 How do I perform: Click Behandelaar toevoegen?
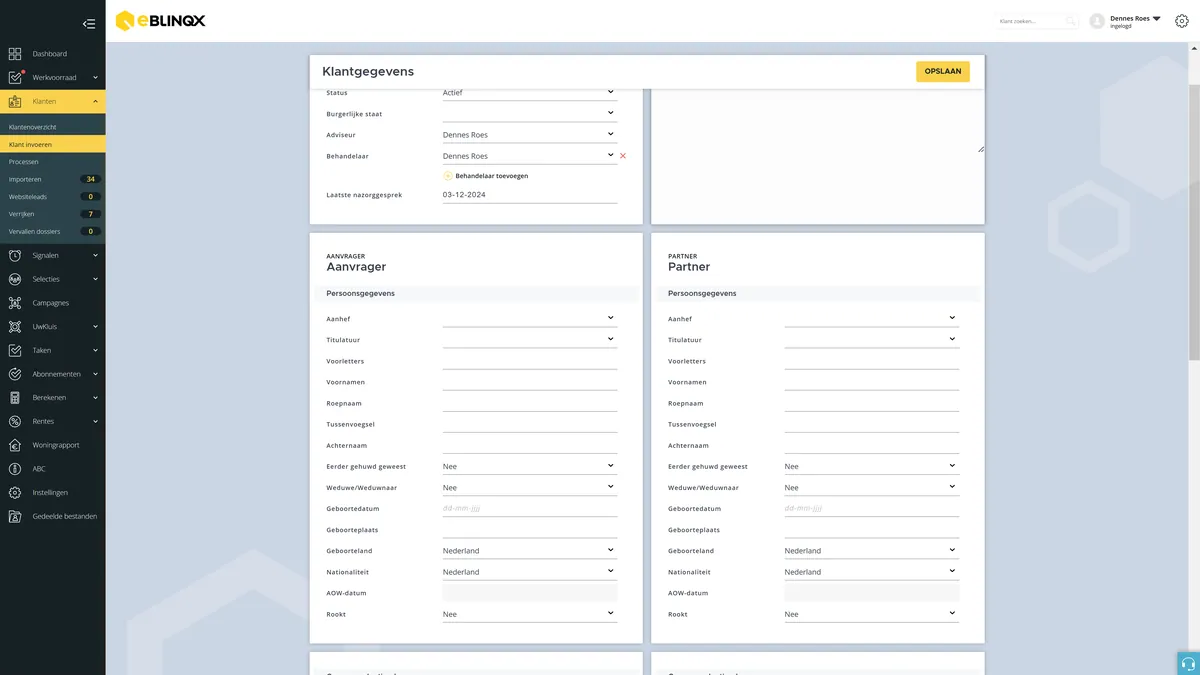point(486,176)
